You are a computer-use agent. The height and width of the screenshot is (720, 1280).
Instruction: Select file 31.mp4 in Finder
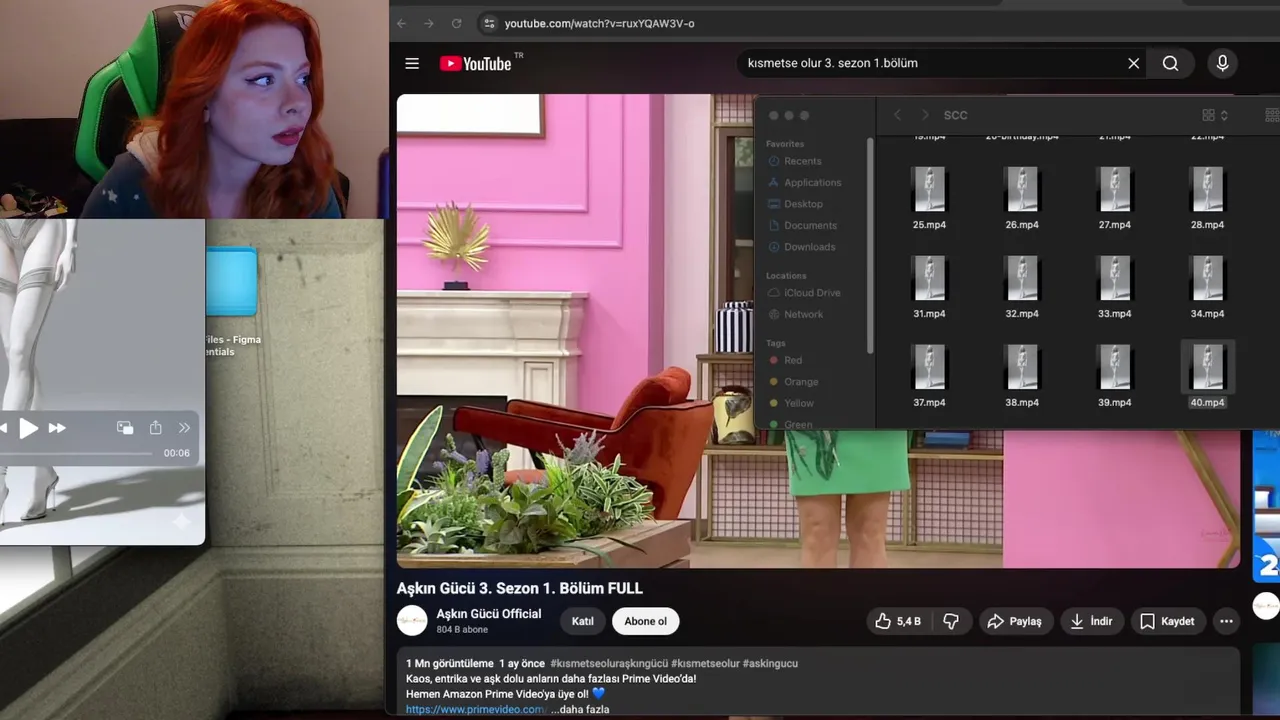click(929, 287)
